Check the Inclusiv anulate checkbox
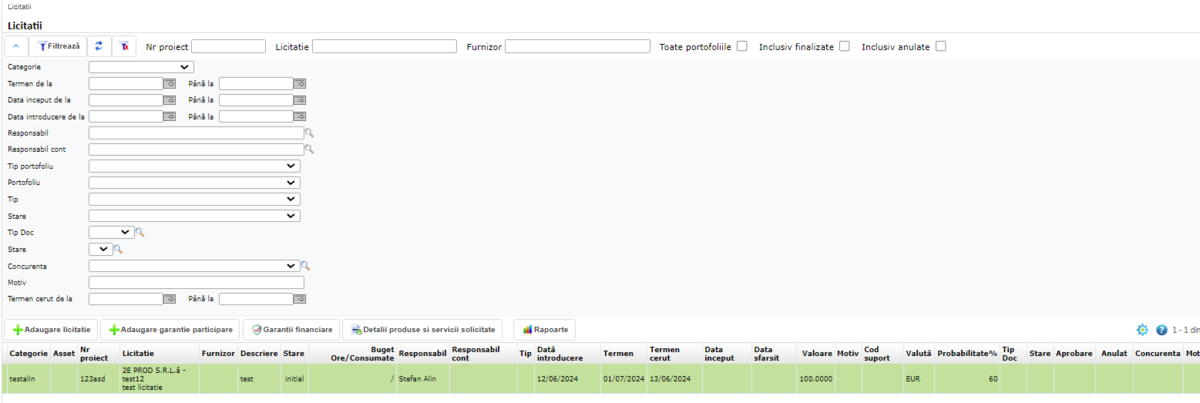The height and width of the screenshot is (403, 1200). 940,46
